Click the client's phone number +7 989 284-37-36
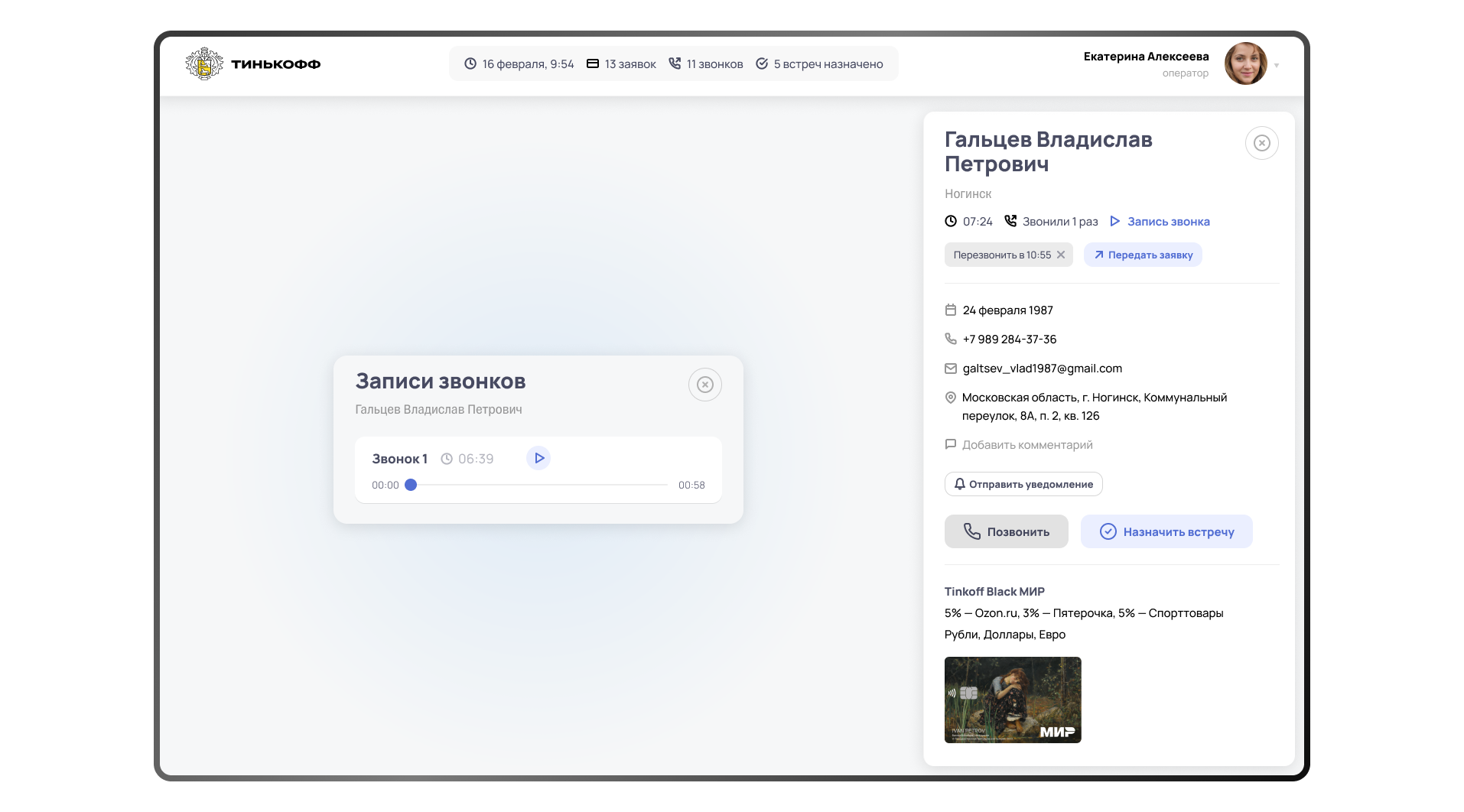 pos(1009,339)
